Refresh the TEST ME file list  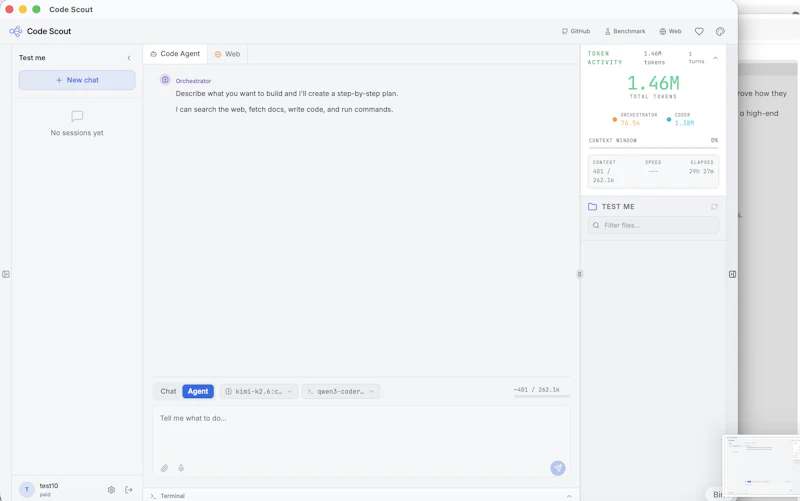coord(714,207)
